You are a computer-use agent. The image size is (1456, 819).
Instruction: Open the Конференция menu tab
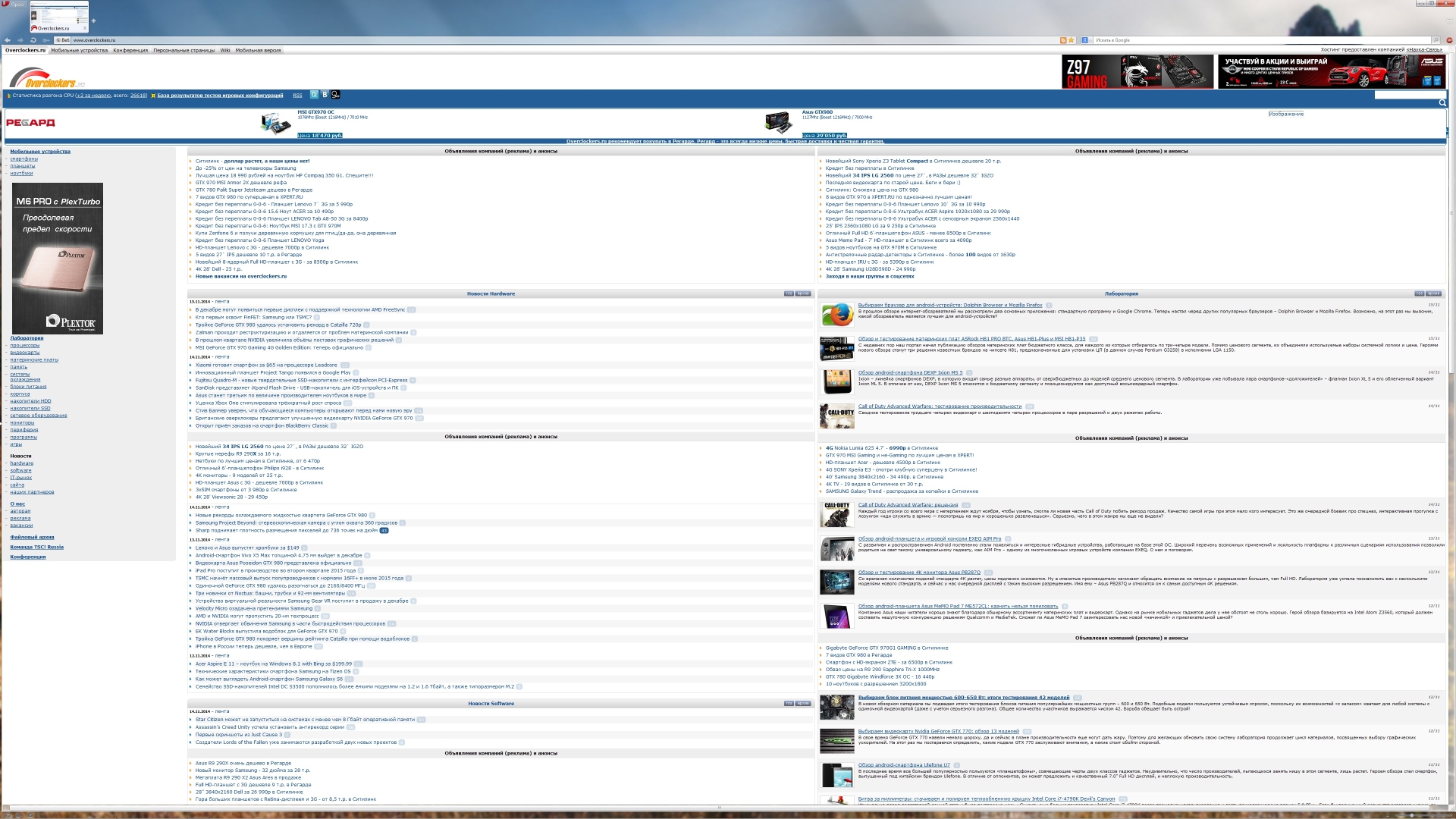pos(130,50)
